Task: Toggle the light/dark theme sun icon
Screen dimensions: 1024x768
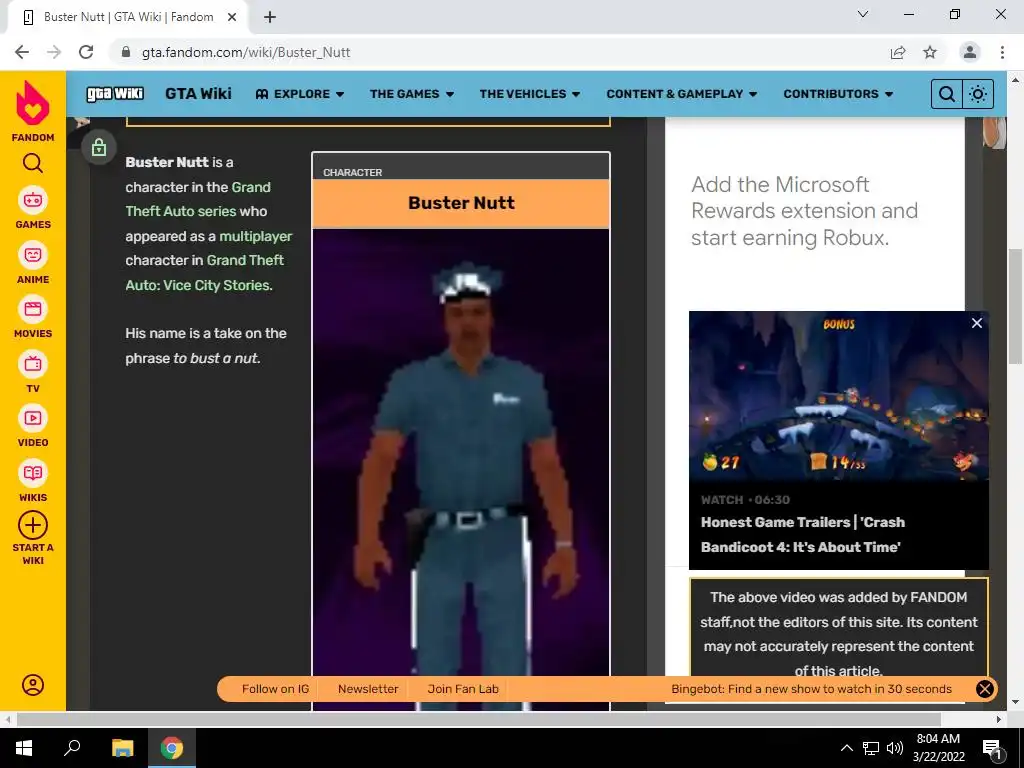Action: [978, 94]
